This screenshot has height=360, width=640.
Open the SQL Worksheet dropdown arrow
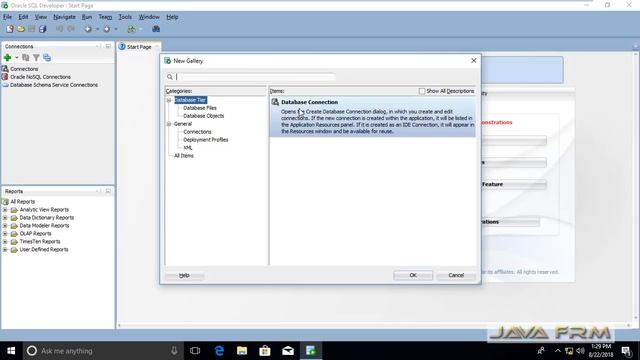(x=140, y=29)
